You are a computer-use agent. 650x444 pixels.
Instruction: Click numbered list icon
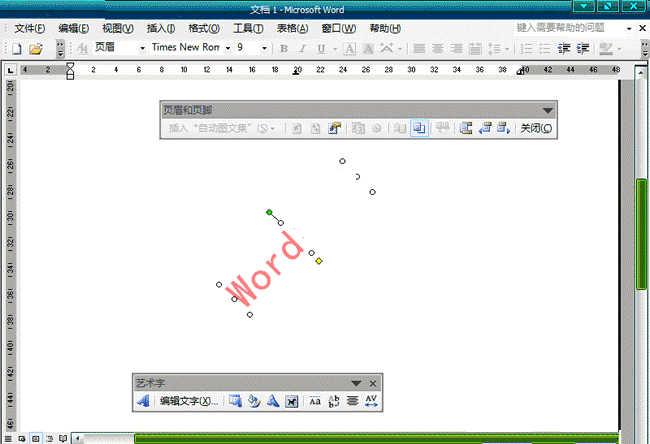tap(526, 49)
